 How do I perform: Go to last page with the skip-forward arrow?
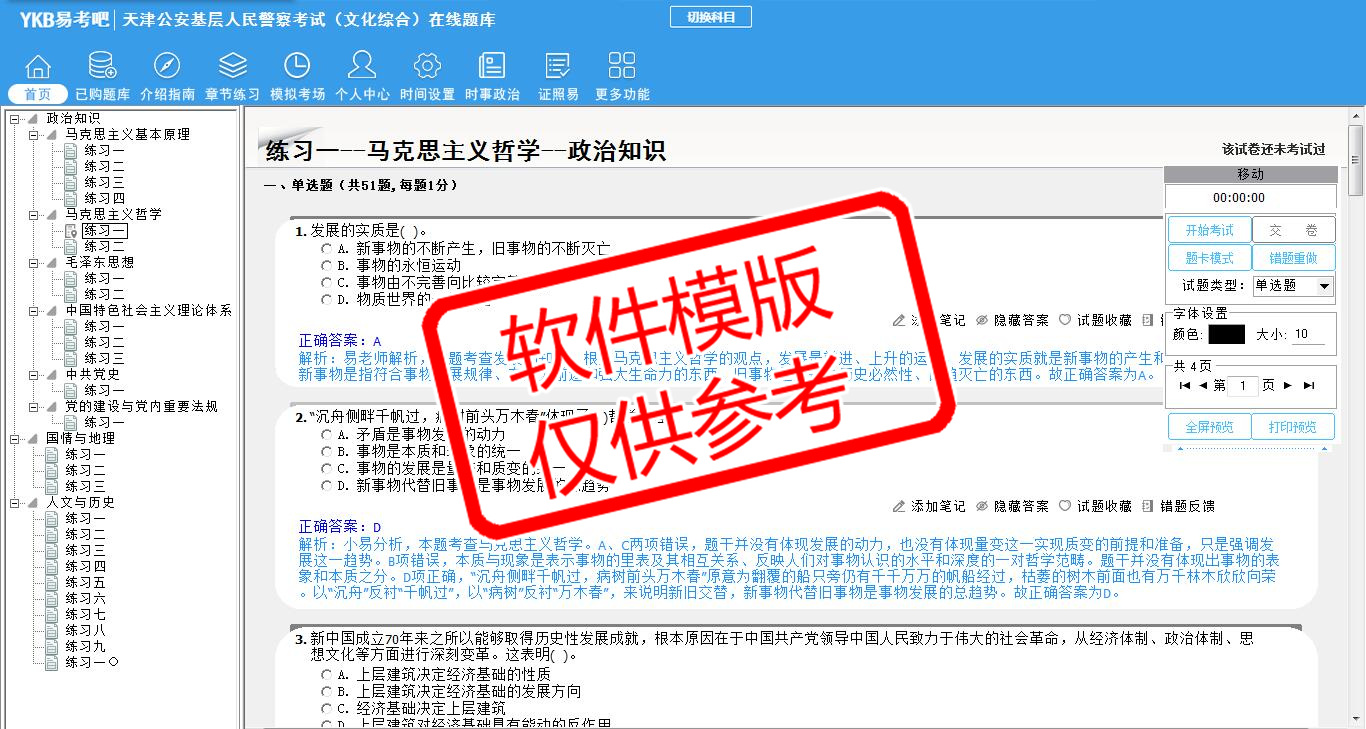[x=1309, y=385]
